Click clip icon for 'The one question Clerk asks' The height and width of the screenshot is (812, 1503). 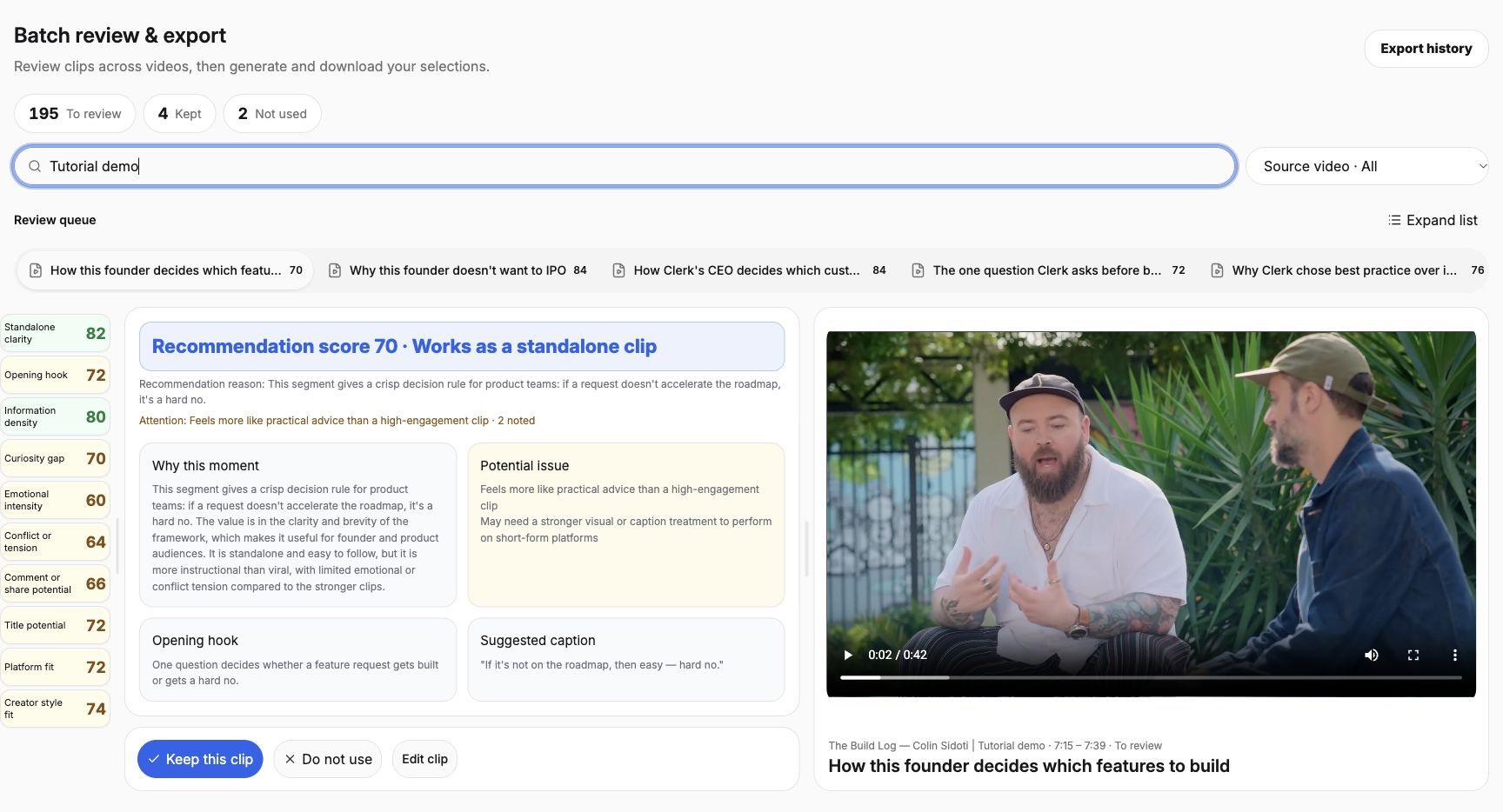(918, 270)
